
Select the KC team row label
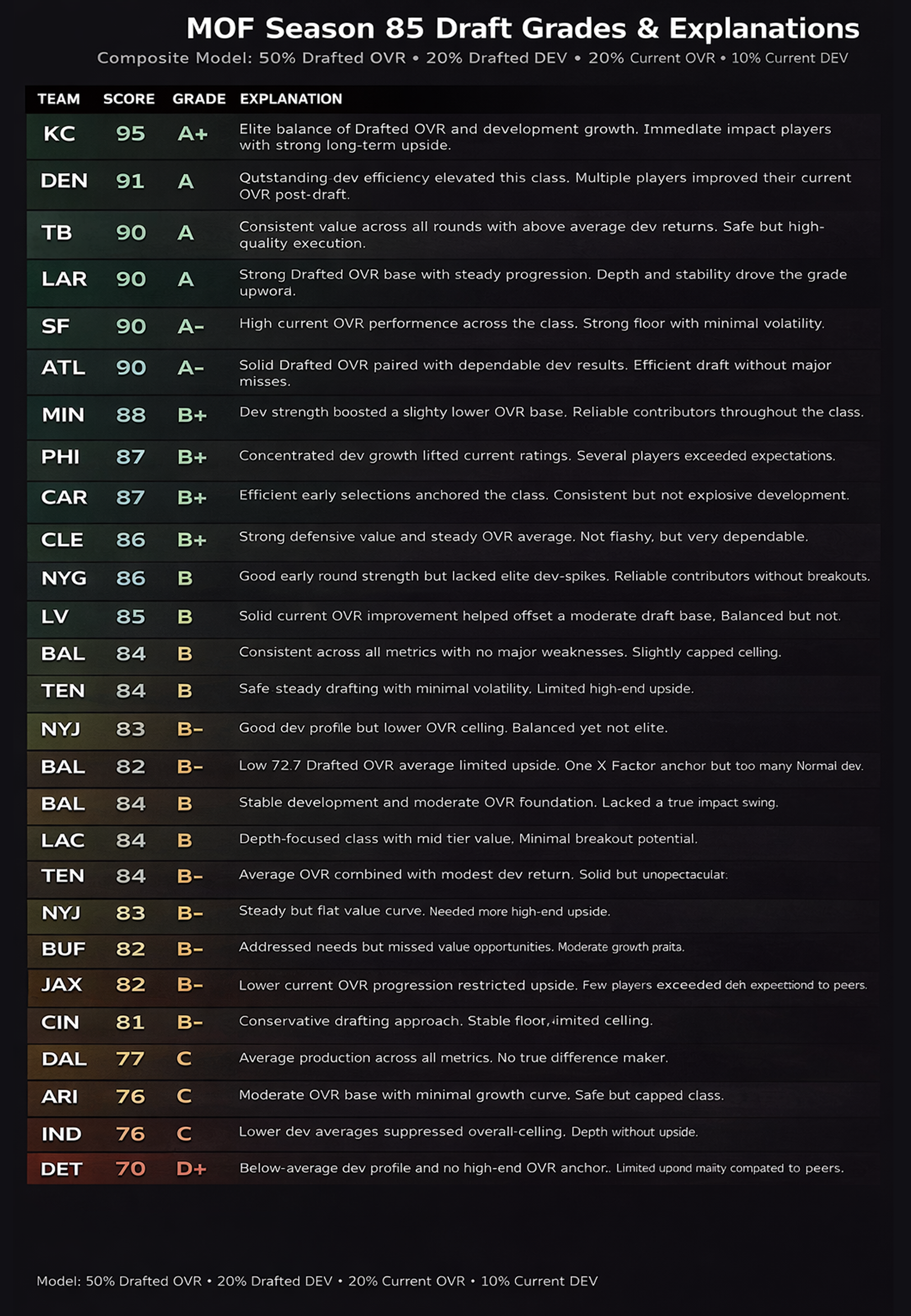59,134
